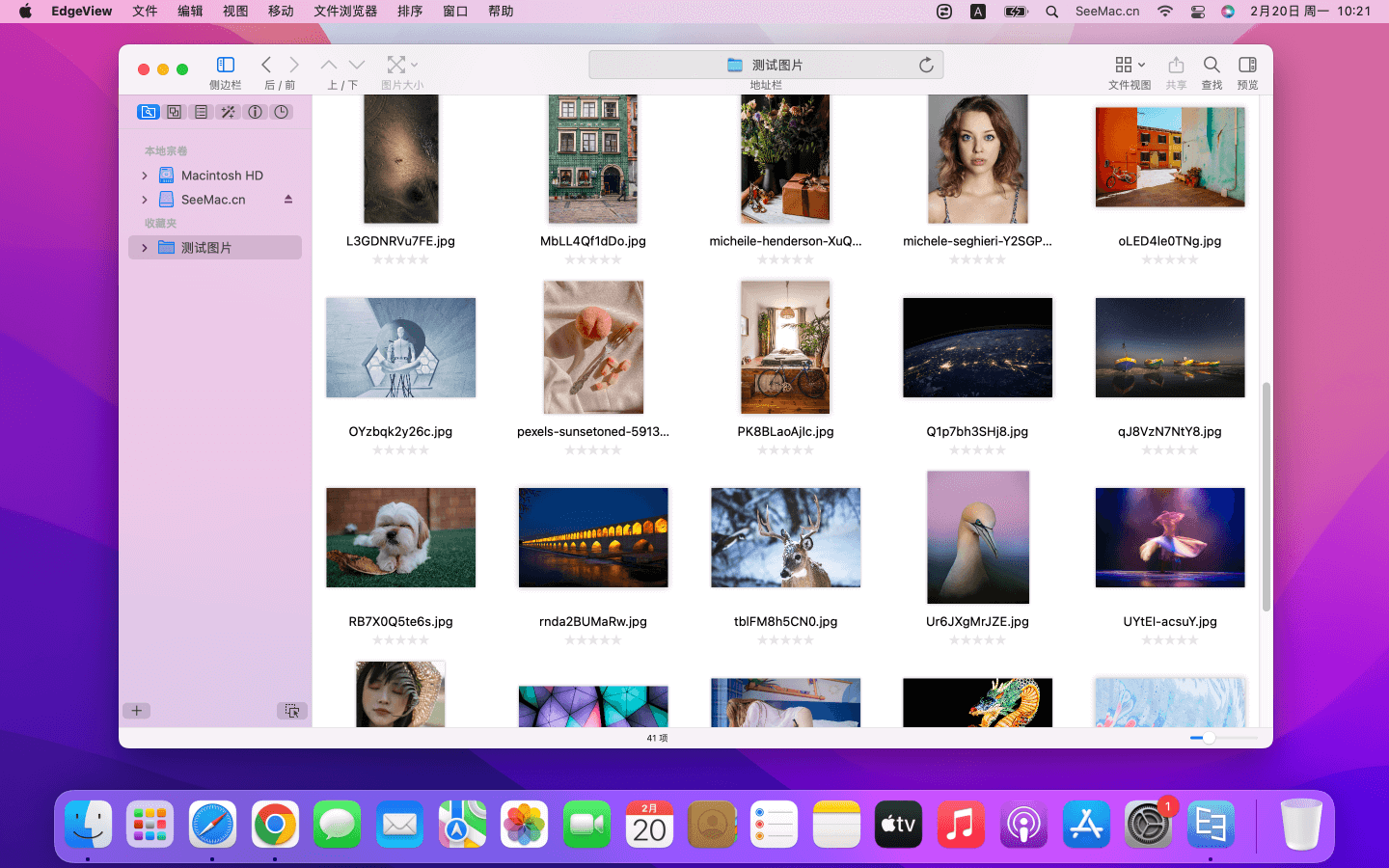Viewport: 1389px width, 868px height.
Task: Click the down chevron for next item
Action: click(357, 65)
